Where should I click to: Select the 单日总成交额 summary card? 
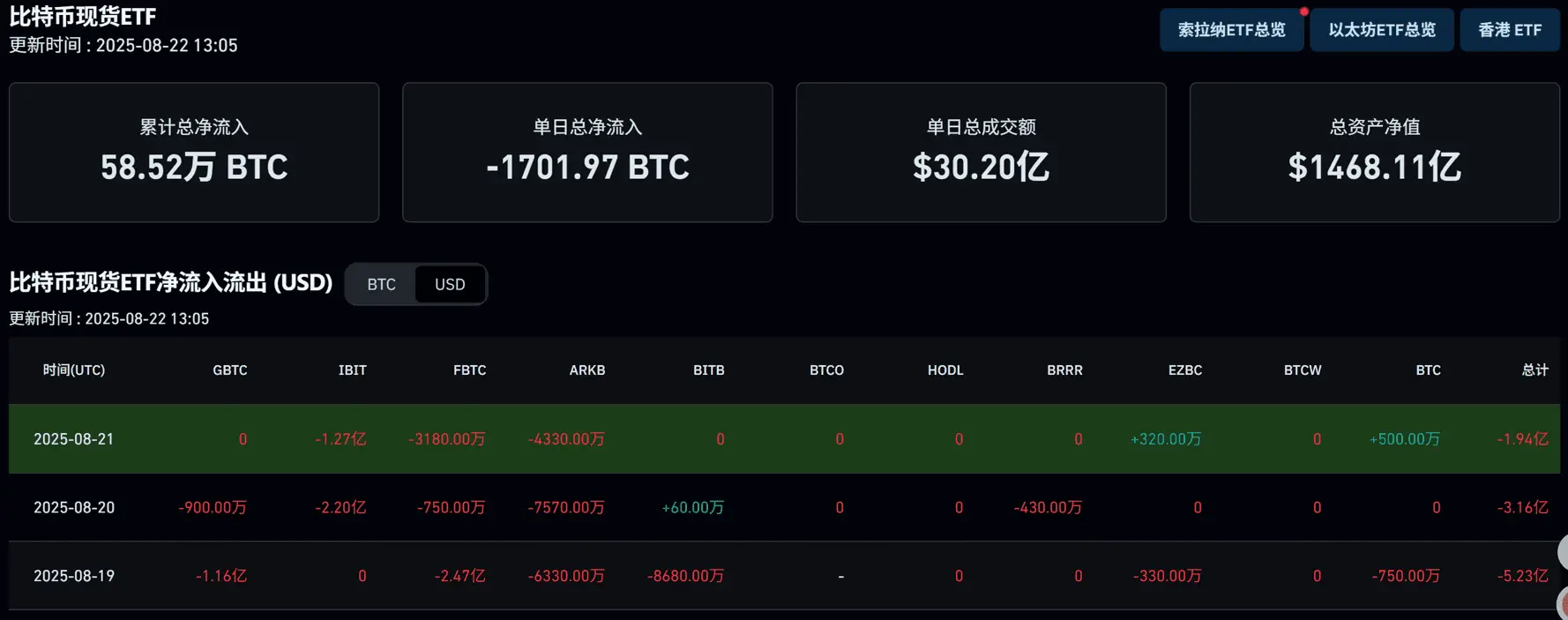coord(981,152)
